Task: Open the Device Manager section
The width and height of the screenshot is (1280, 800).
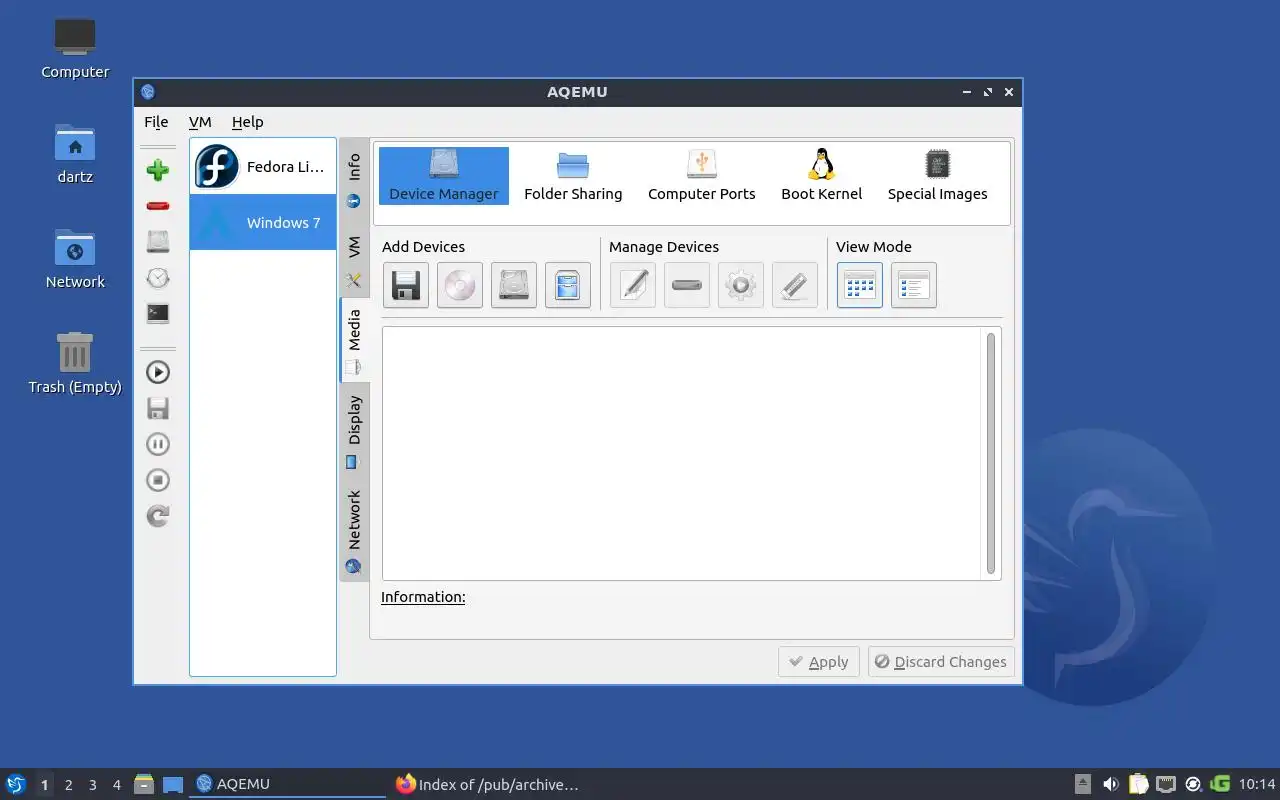Action: pyautogui.click(x=444, y=175)
